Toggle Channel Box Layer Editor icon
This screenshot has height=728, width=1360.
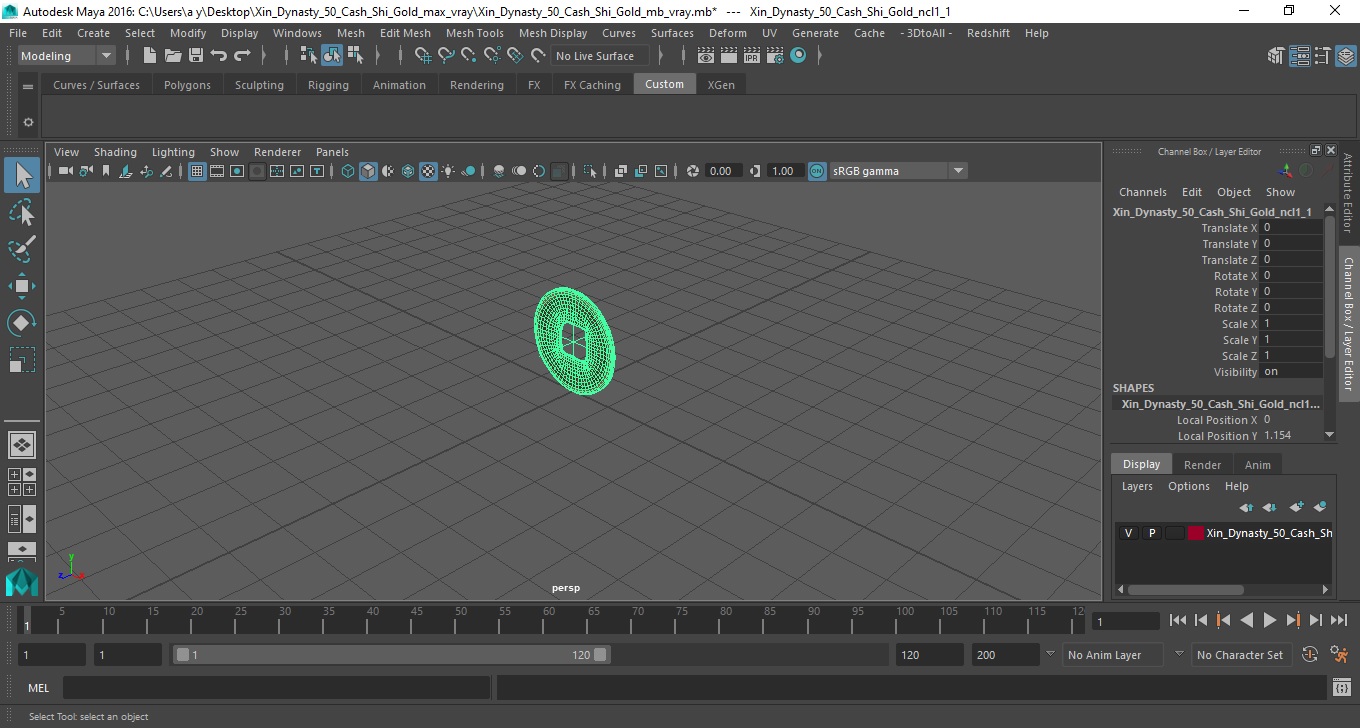1346,56
